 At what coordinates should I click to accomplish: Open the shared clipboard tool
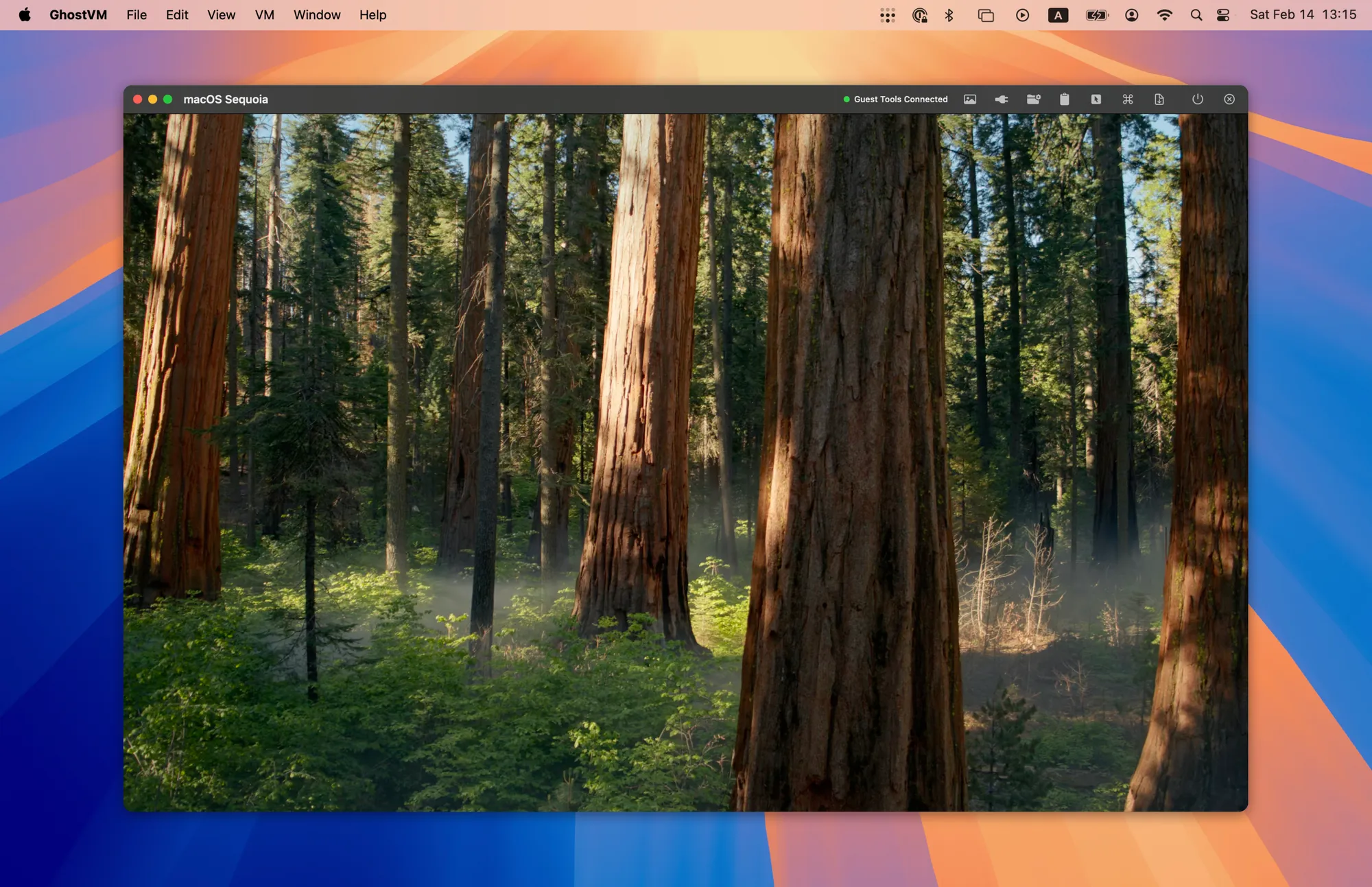click(1065, 99)
